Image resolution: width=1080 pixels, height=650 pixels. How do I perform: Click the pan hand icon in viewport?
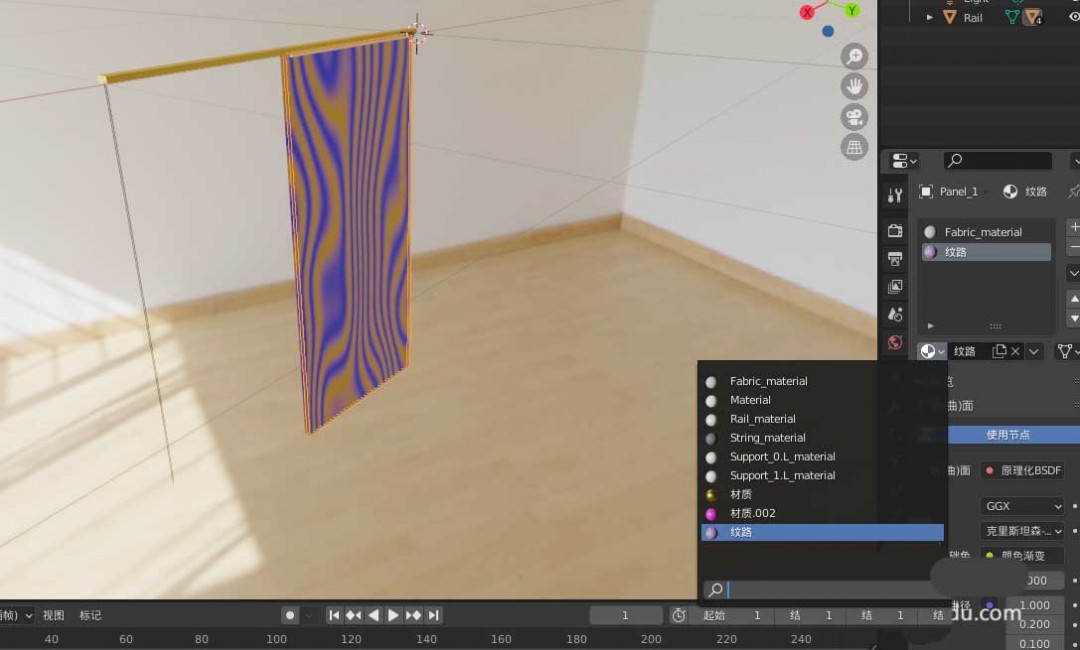[x=854, y=86]
